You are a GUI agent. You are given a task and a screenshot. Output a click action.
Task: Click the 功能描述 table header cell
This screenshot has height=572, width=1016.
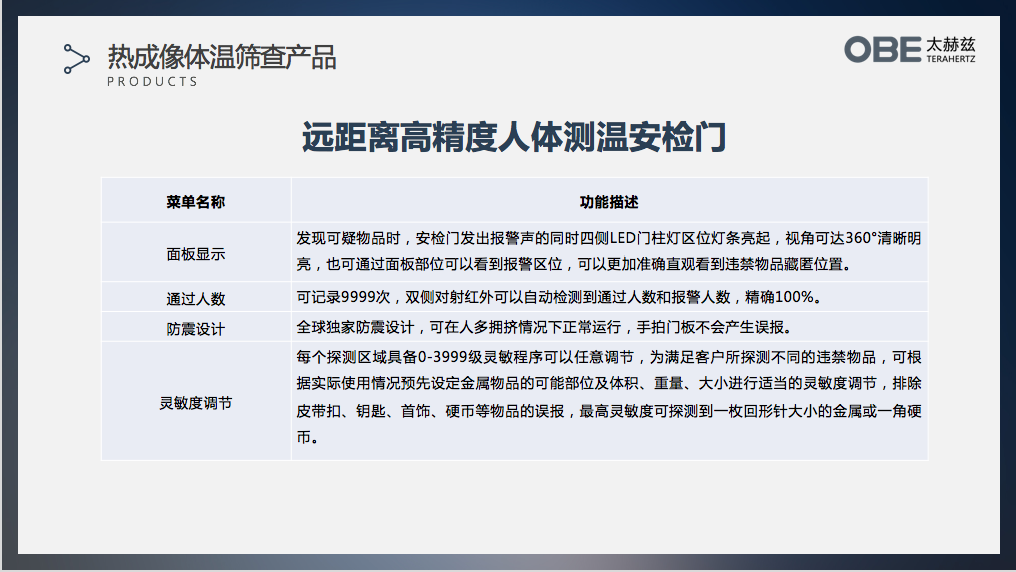(x=609, y=201)
